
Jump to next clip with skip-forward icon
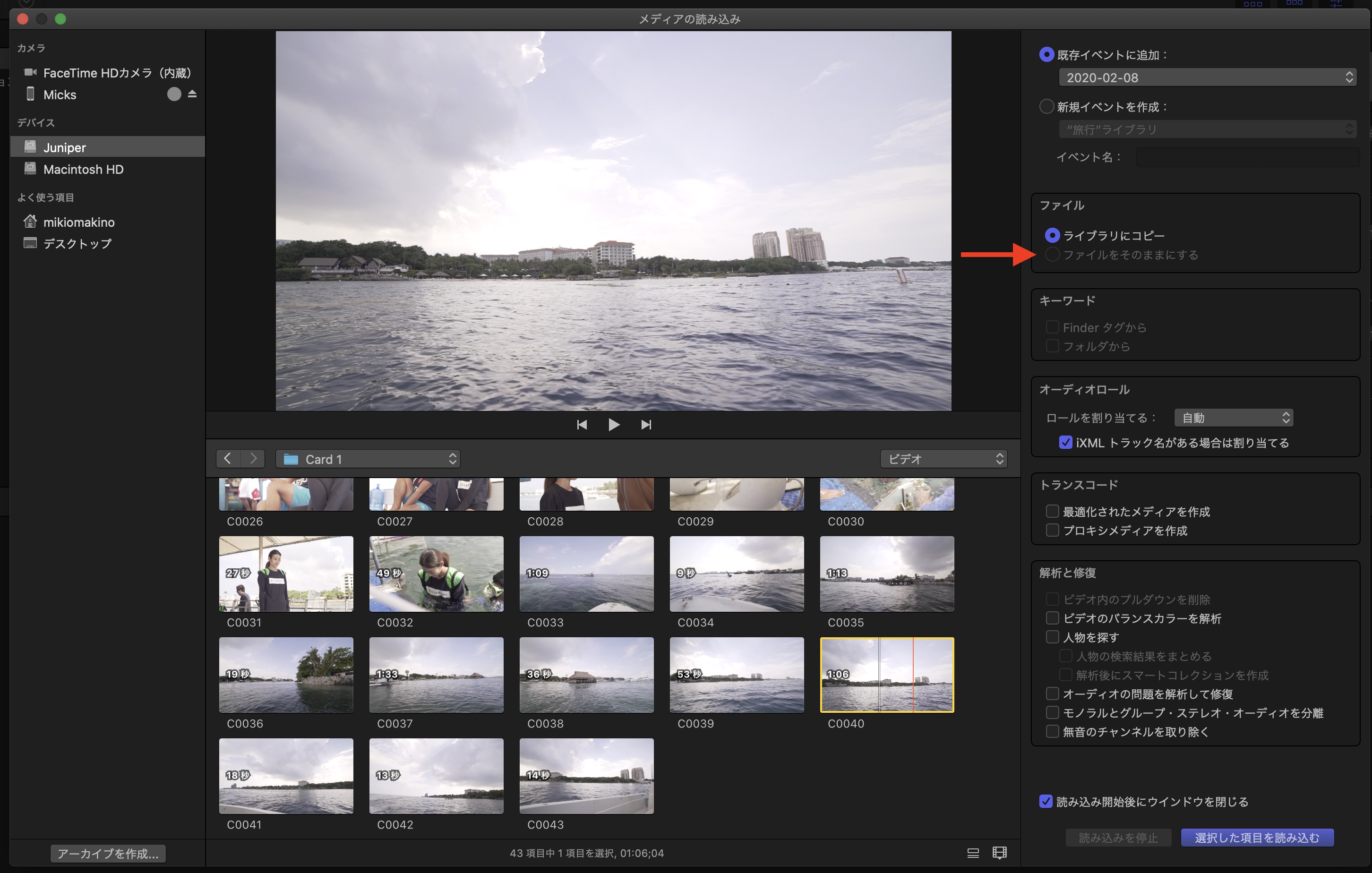[645, 425]
